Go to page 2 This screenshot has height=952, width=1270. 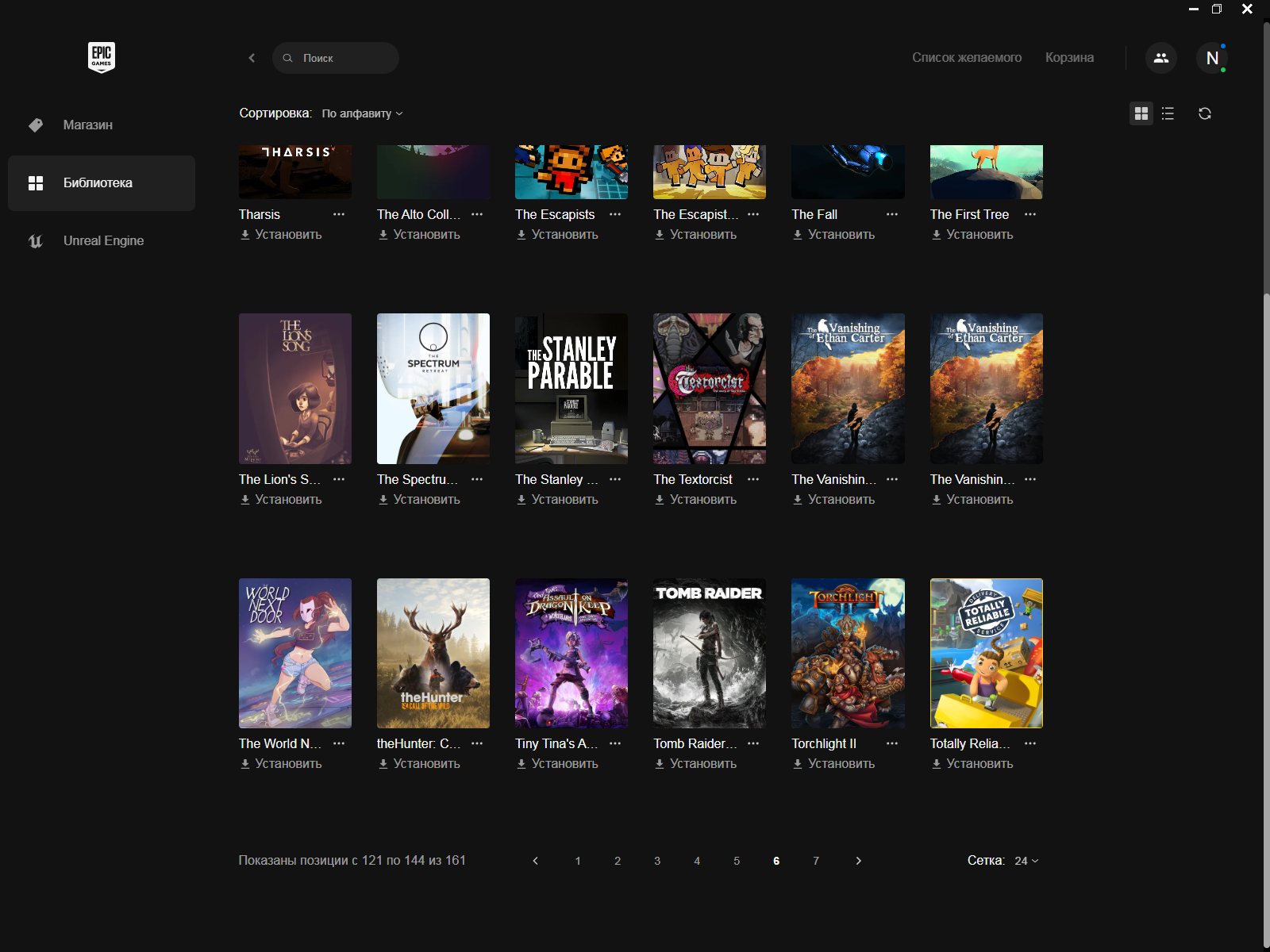(x=618, y=861)
